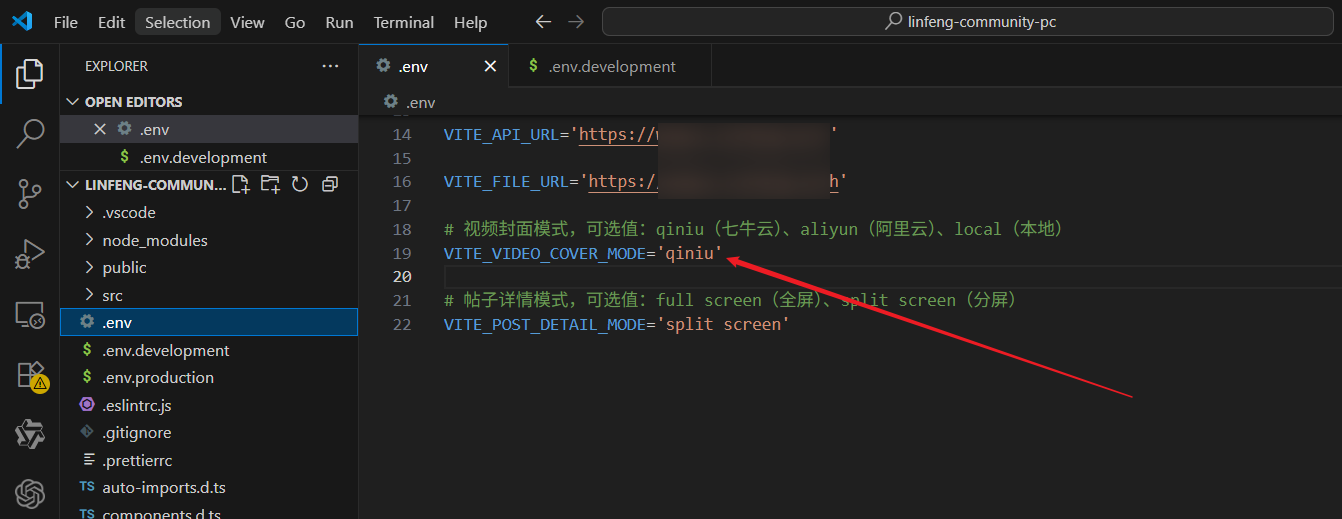The image size is (1342, 519).
Task: Click the VITE_API_URL line of code
Action: [640, 134]
